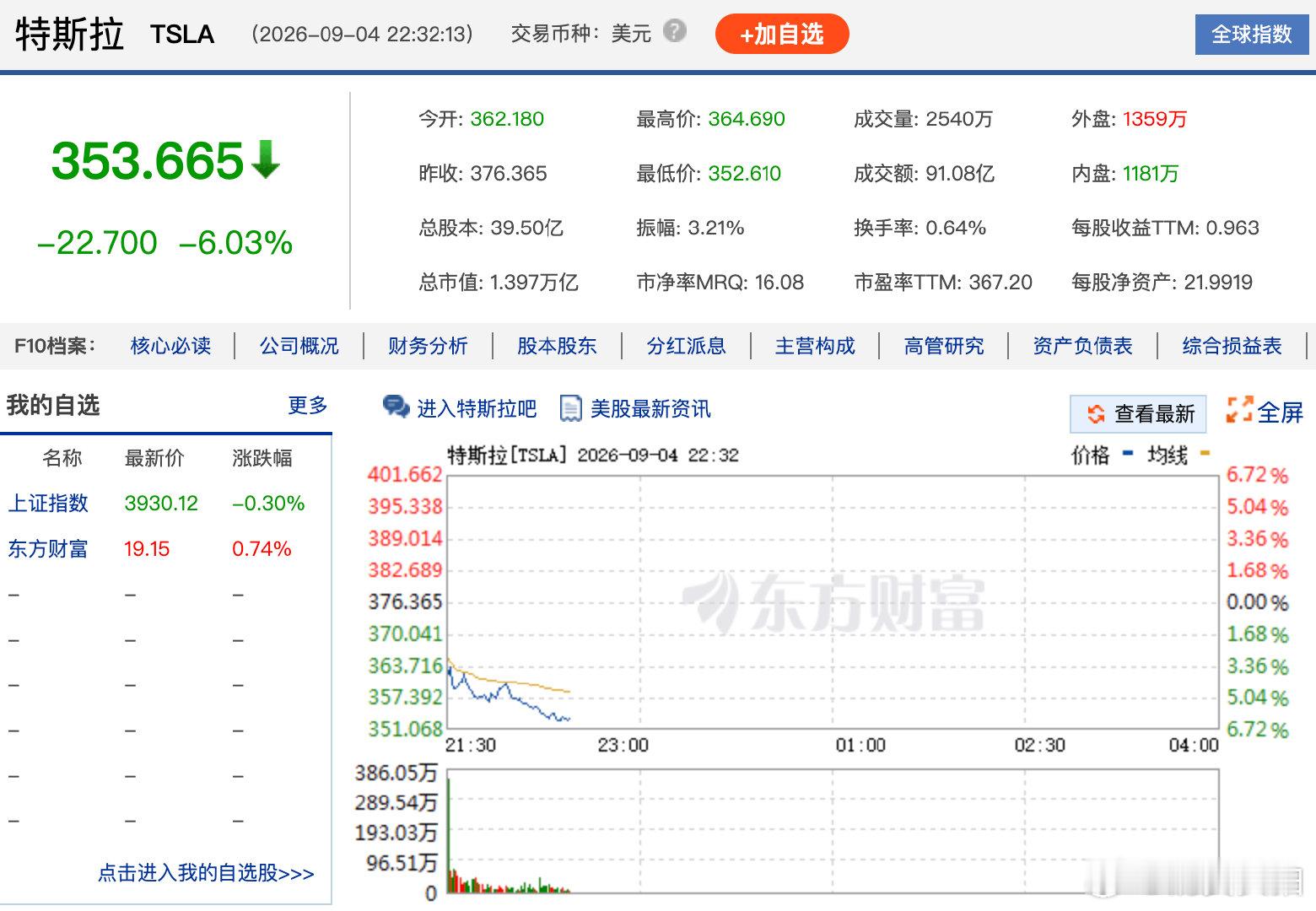Click 进入特斯拉吧 link
The height and width of the screenshot is (911, 1316).
477,409
